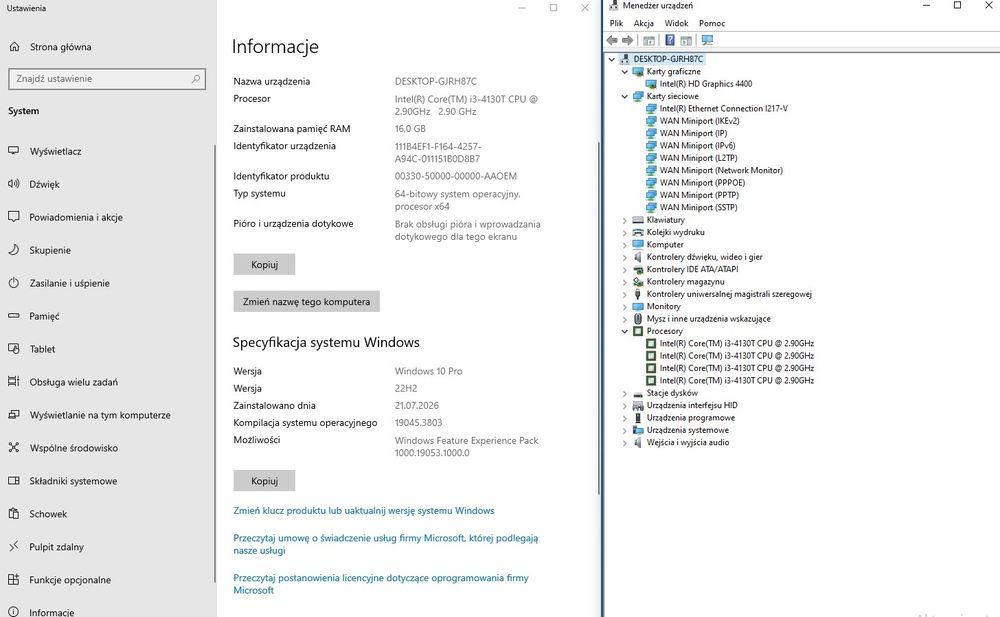Open Funkcje opcjonalne settings
This screenshot has width=1000, height=617.
[70, 580]
